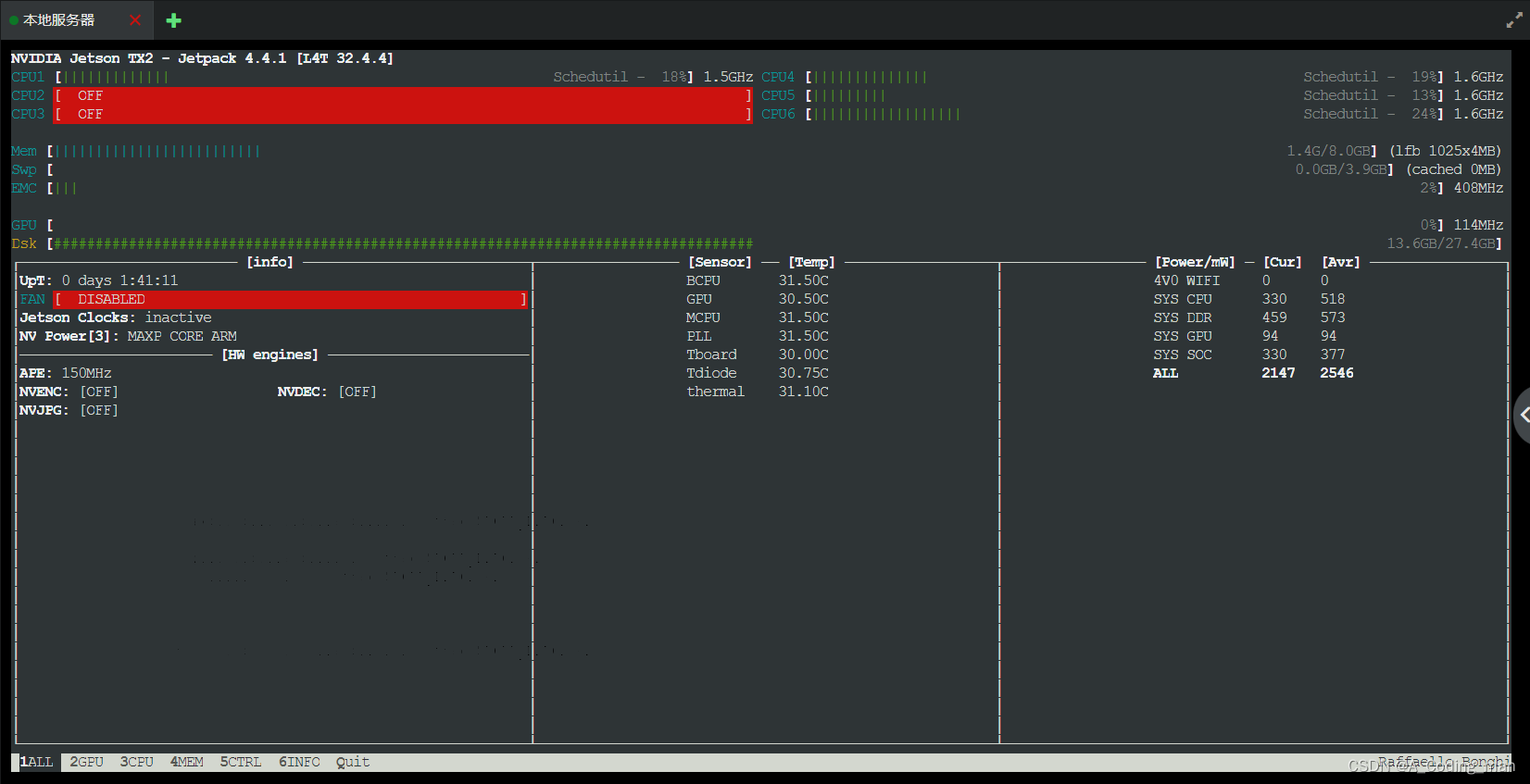Click the [Avr] column header
The width and height of the screenshot is (1530, 784).
(x=1341, y=262)
